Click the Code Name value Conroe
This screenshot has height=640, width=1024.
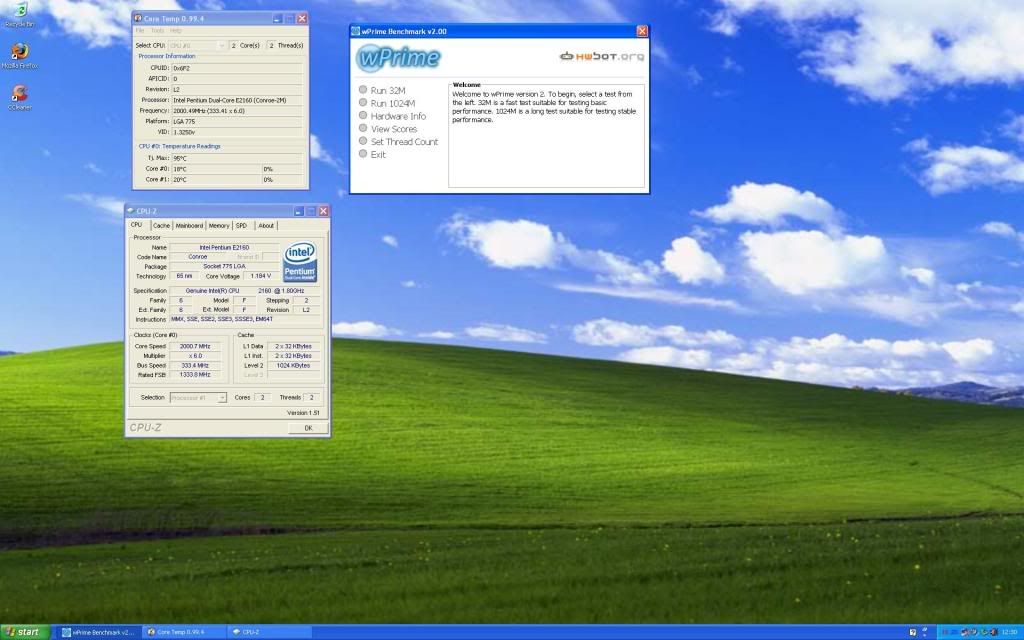tap(198, 257)
